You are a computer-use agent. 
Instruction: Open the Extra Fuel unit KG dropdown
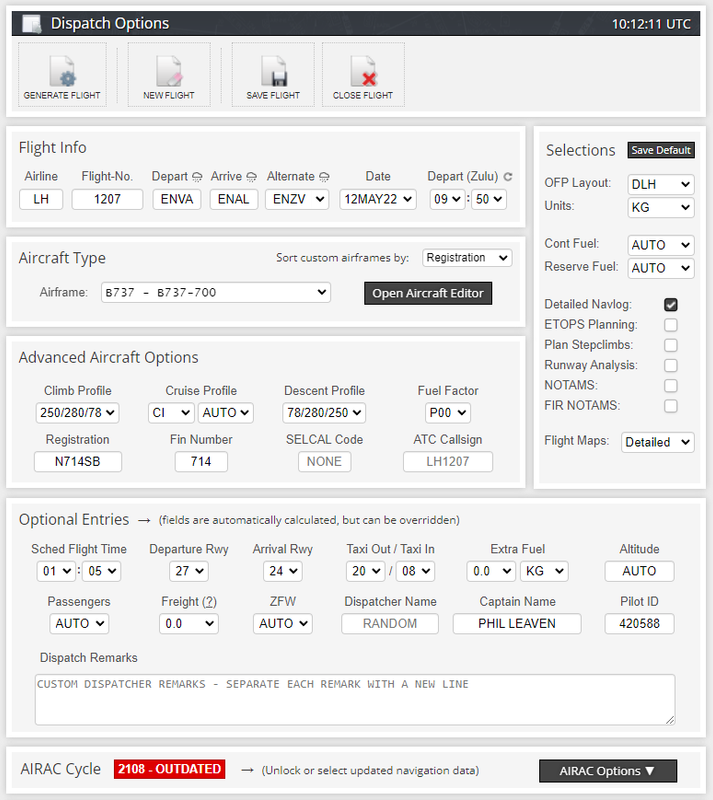544,571
